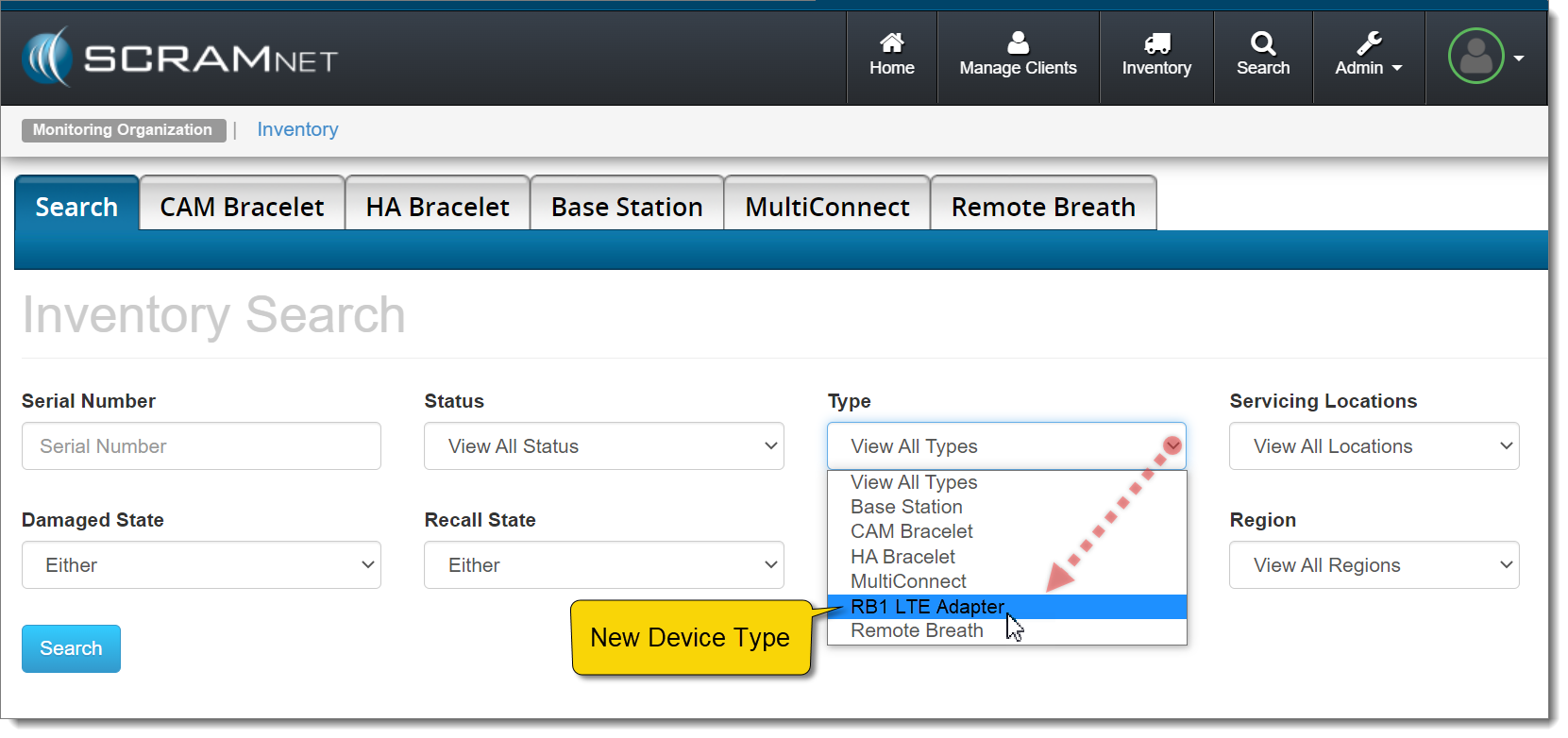Viewport: 1568px width, 738px height.
Task: Open the Admin wrench menu
Action: 1368,55
